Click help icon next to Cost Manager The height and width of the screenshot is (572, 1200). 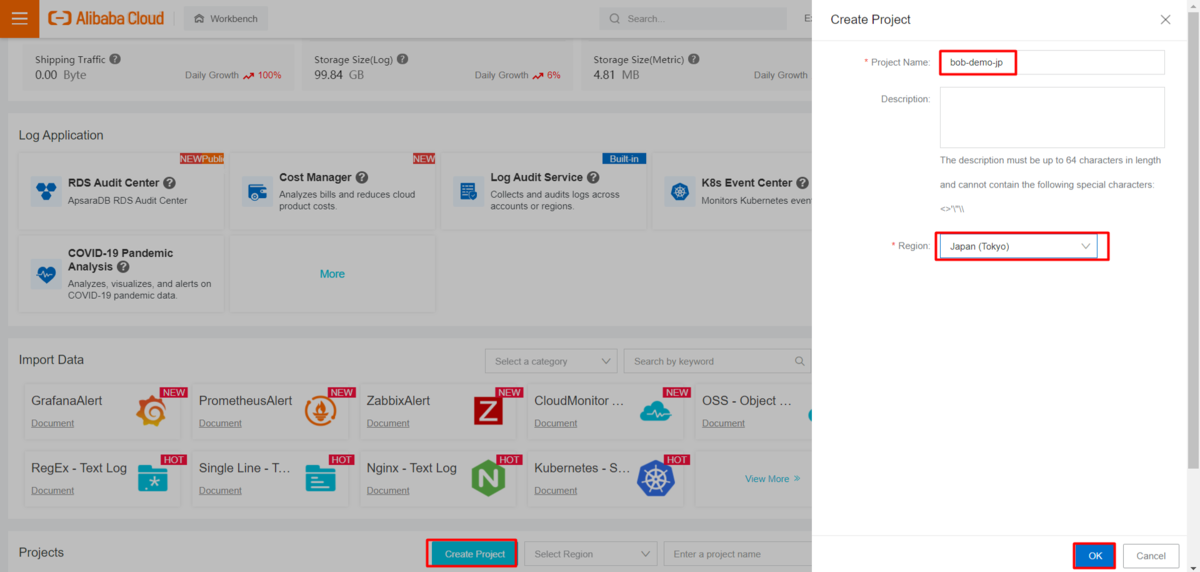362,177
